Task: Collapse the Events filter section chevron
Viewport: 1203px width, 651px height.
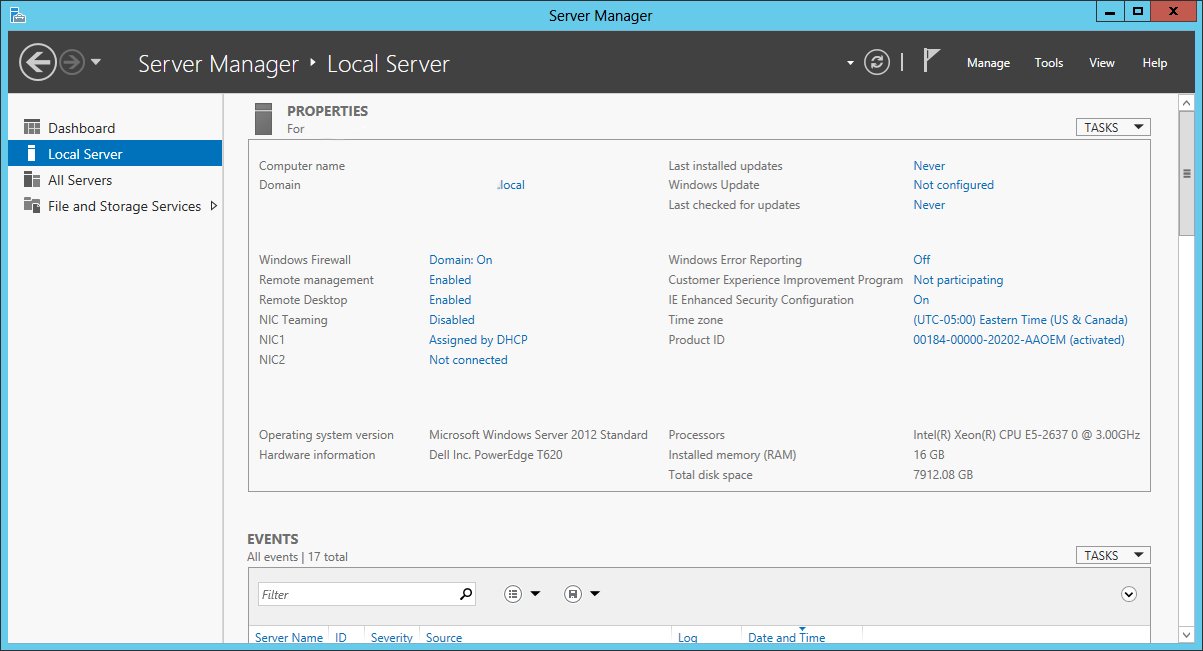Action: (1128, 593)
